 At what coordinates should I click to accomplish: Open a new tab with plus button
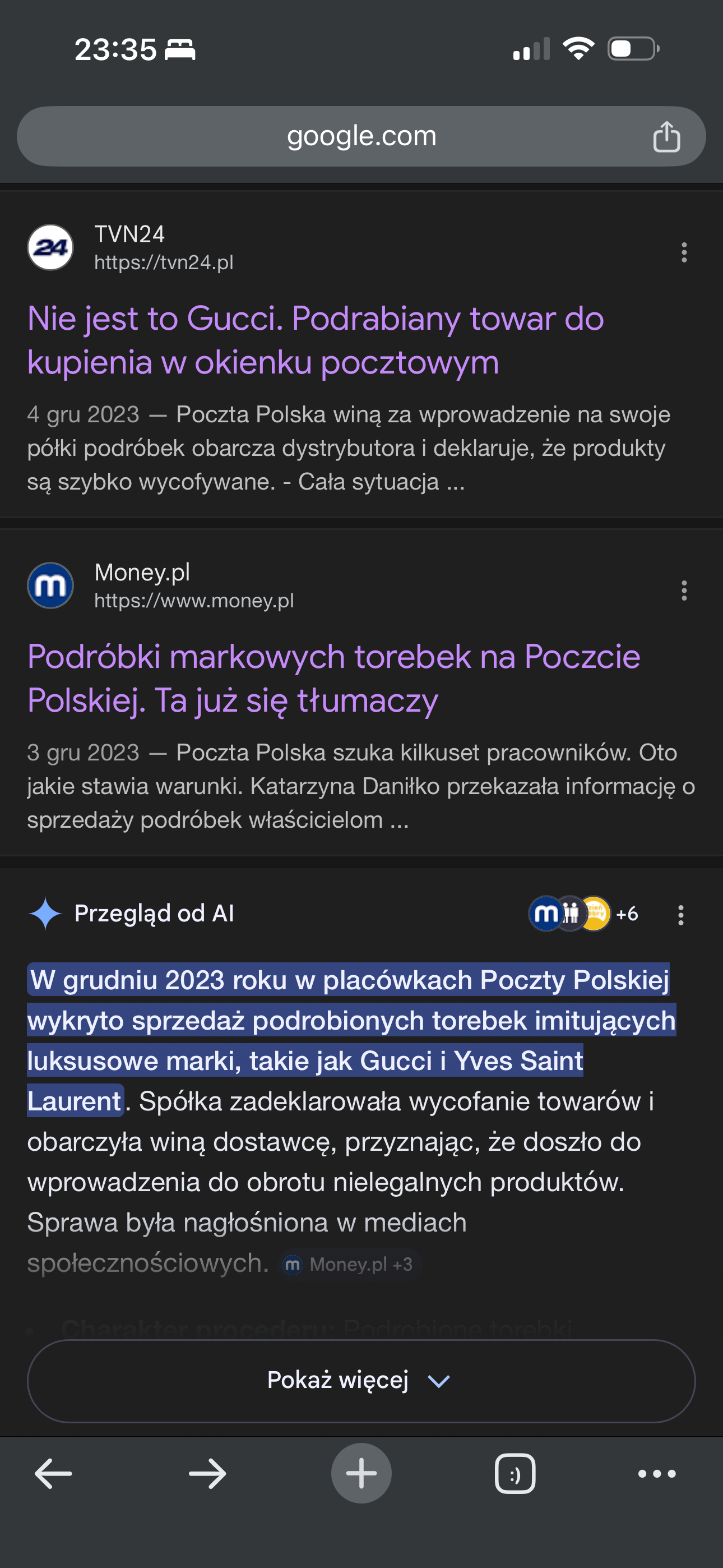[361, 1474]
